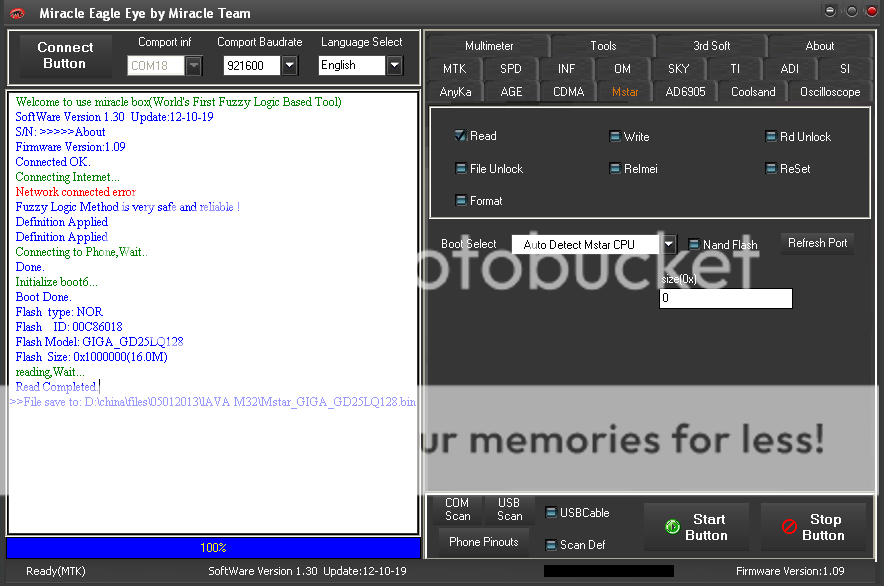Check the Rd Unlock option
Viewport: 884px width, 586px height.
[x=771, y=136]
